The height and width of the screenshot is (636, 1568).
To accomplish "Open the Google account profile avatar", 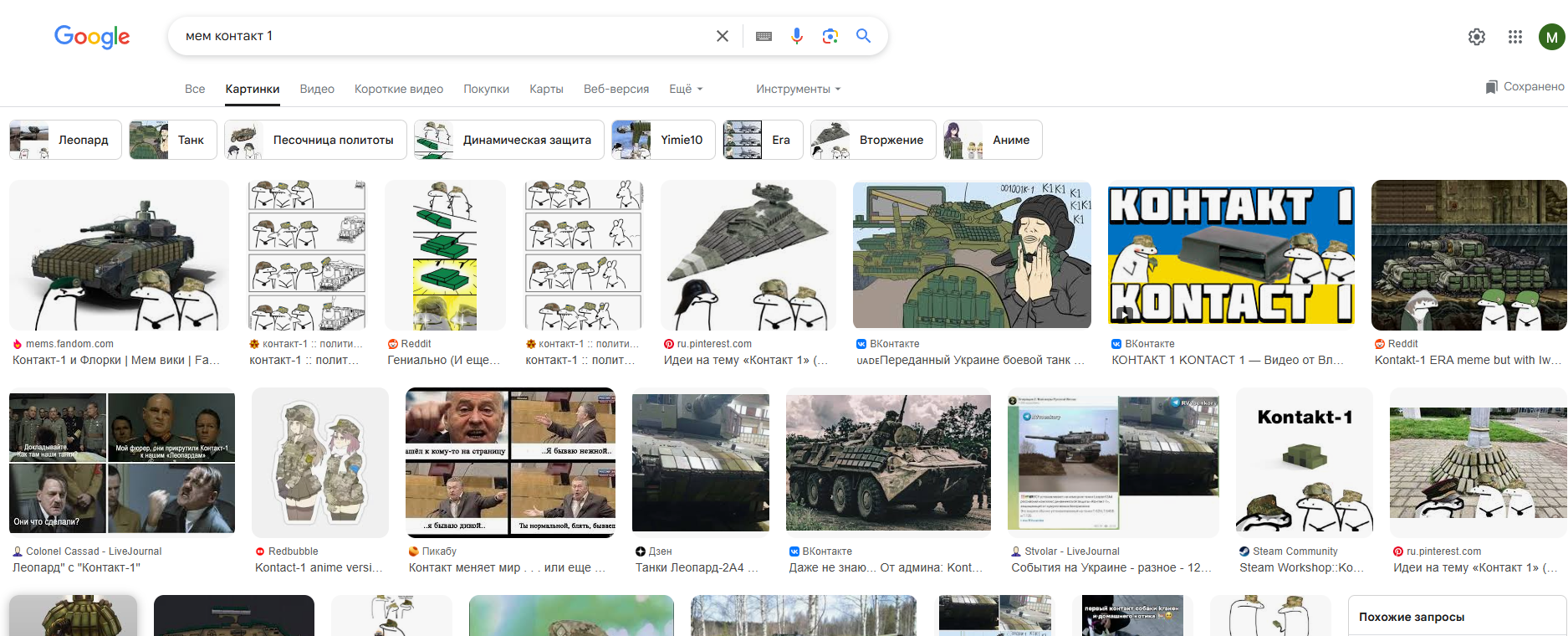I will (1551, 37).
